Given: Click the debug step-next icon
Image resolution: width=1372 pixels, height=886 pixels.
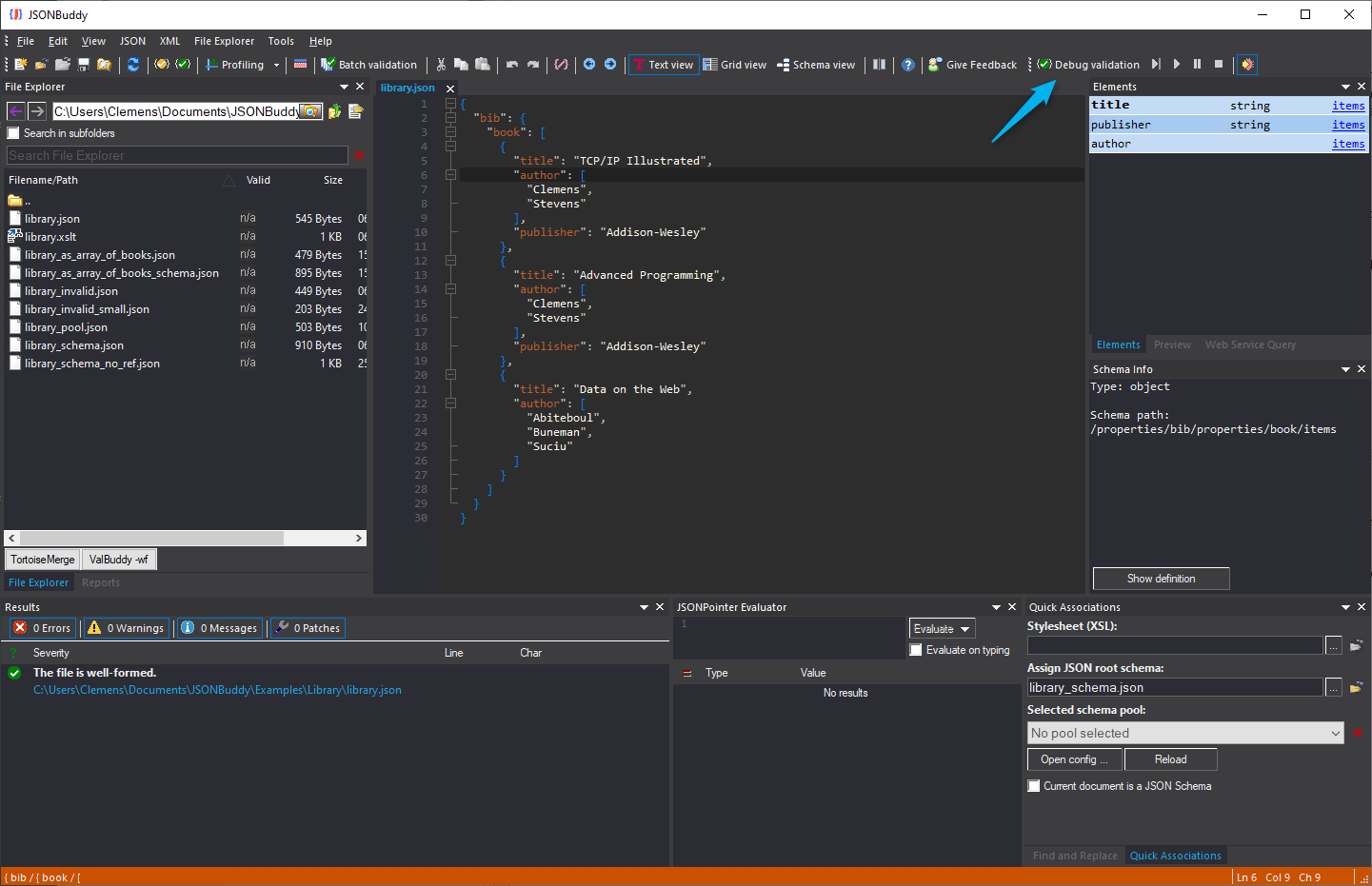Looking at the screenshot, I should tap(1156, 64).
